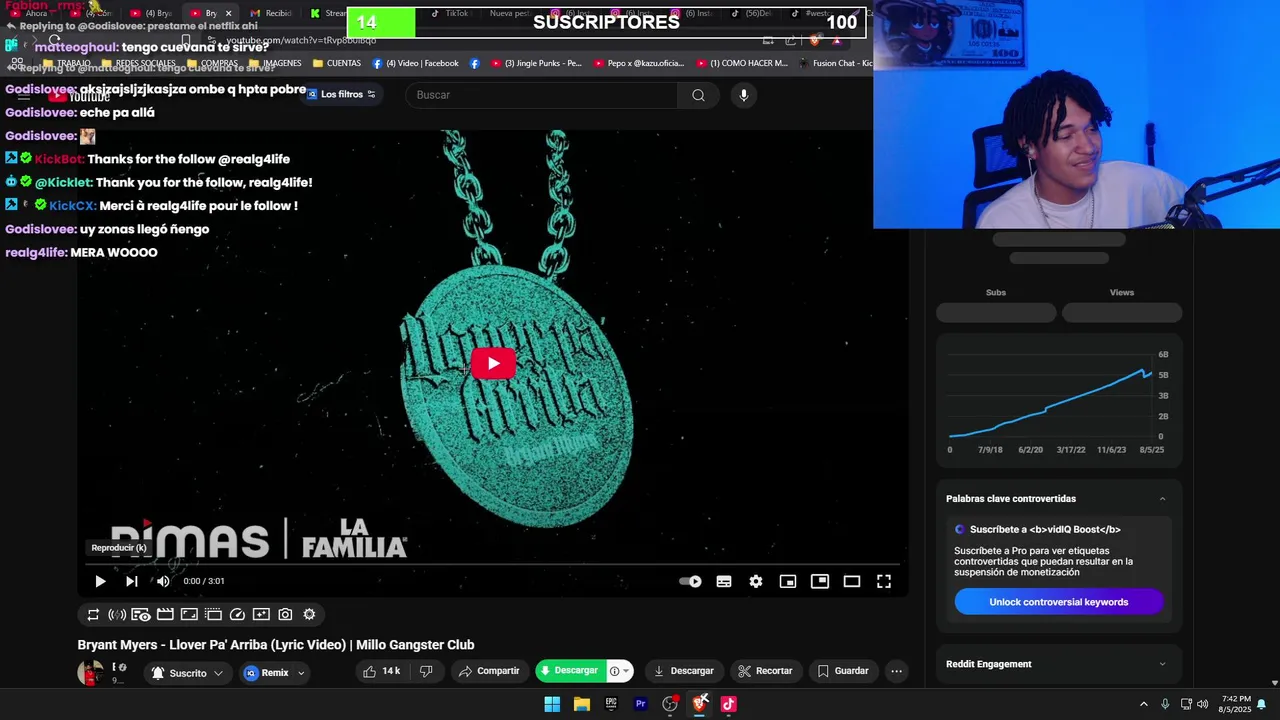
Task: Open the Jingle Punks bookmark
Action: 535,63
